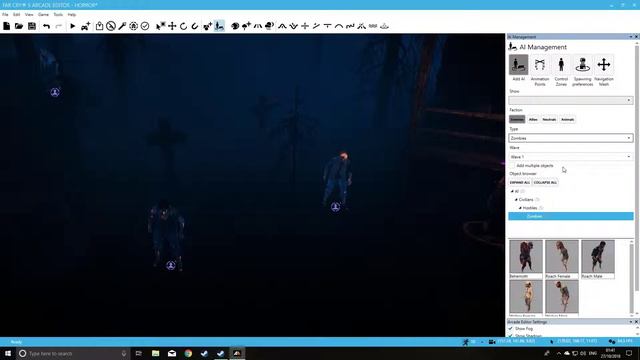
Task: Open the Show dropdown
Action: [571, 100]
